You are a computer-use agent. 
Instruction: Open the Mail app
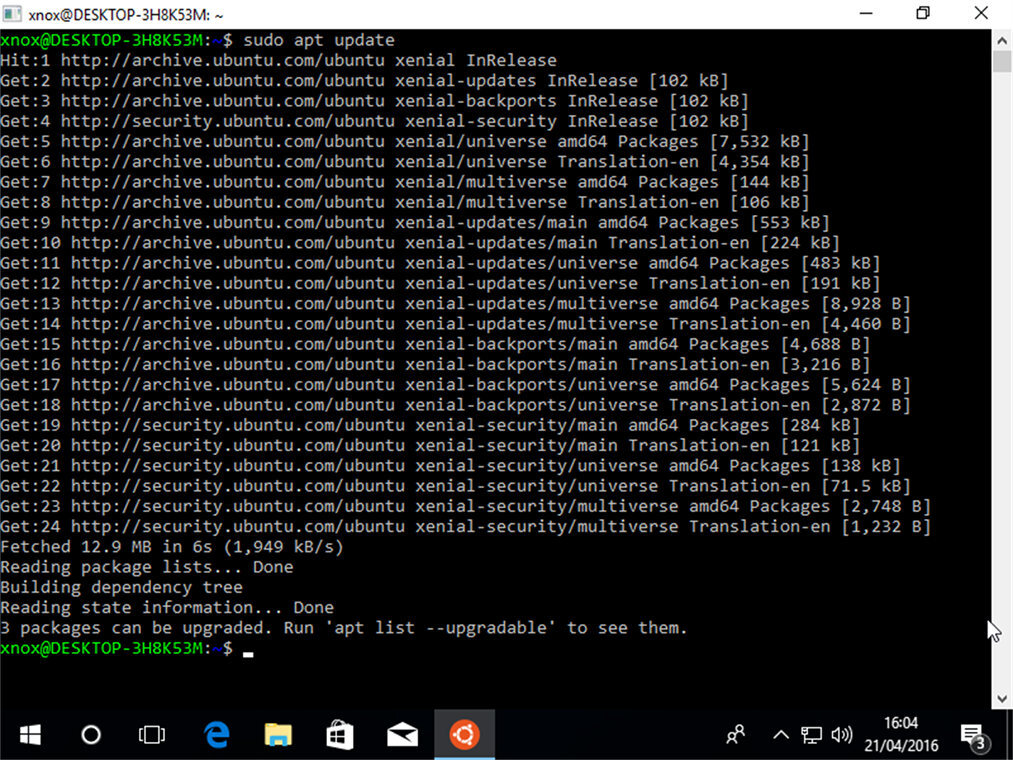[x=402, y=735]
